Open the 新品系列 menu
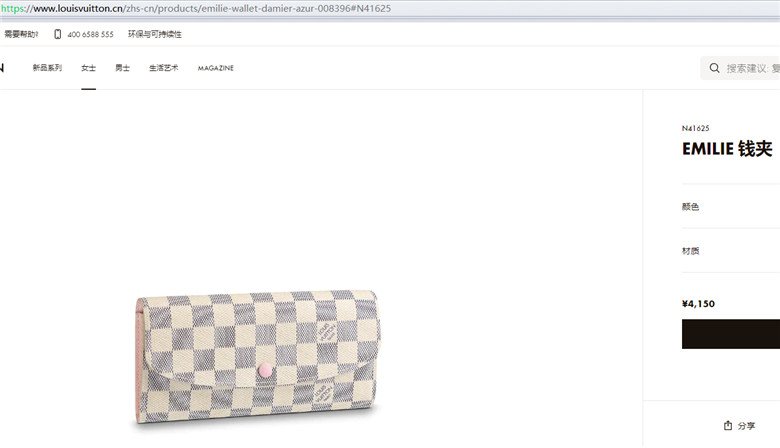This screenshot has width=780, height=448. click(x=47, y=68)
